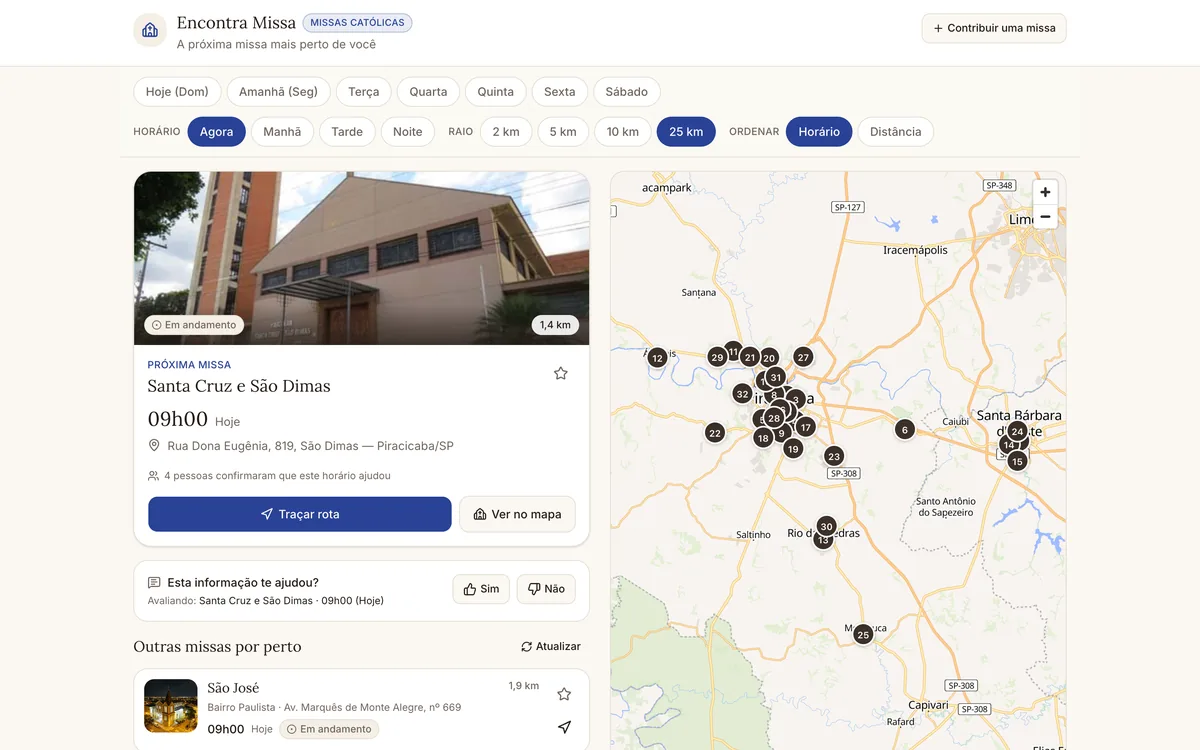Star the São José church
Screen dimensions: 1200x750
[564, 694]
